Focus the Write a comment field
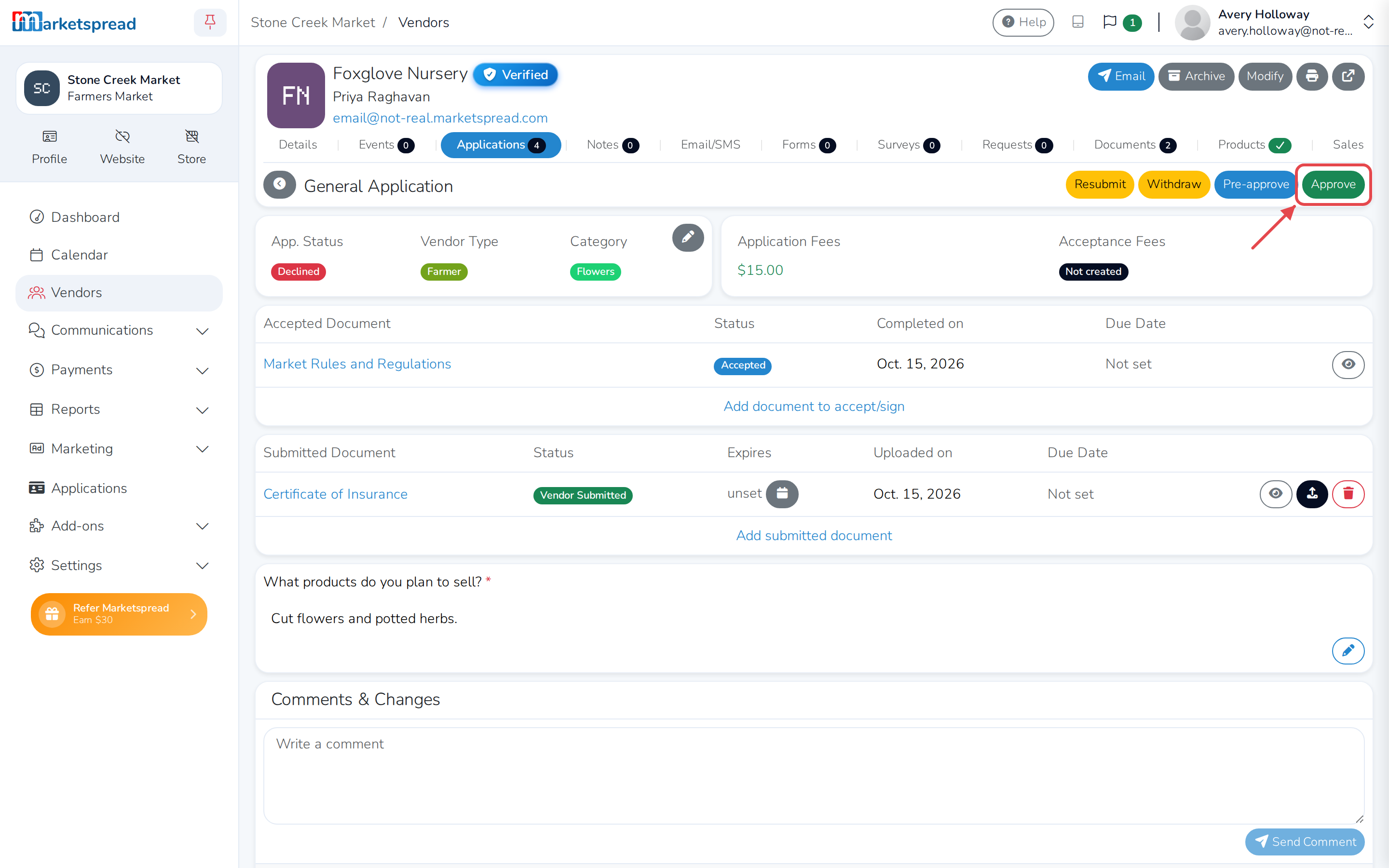The width and height of the screenshot is (1389, 868). [x=814, y=775]
